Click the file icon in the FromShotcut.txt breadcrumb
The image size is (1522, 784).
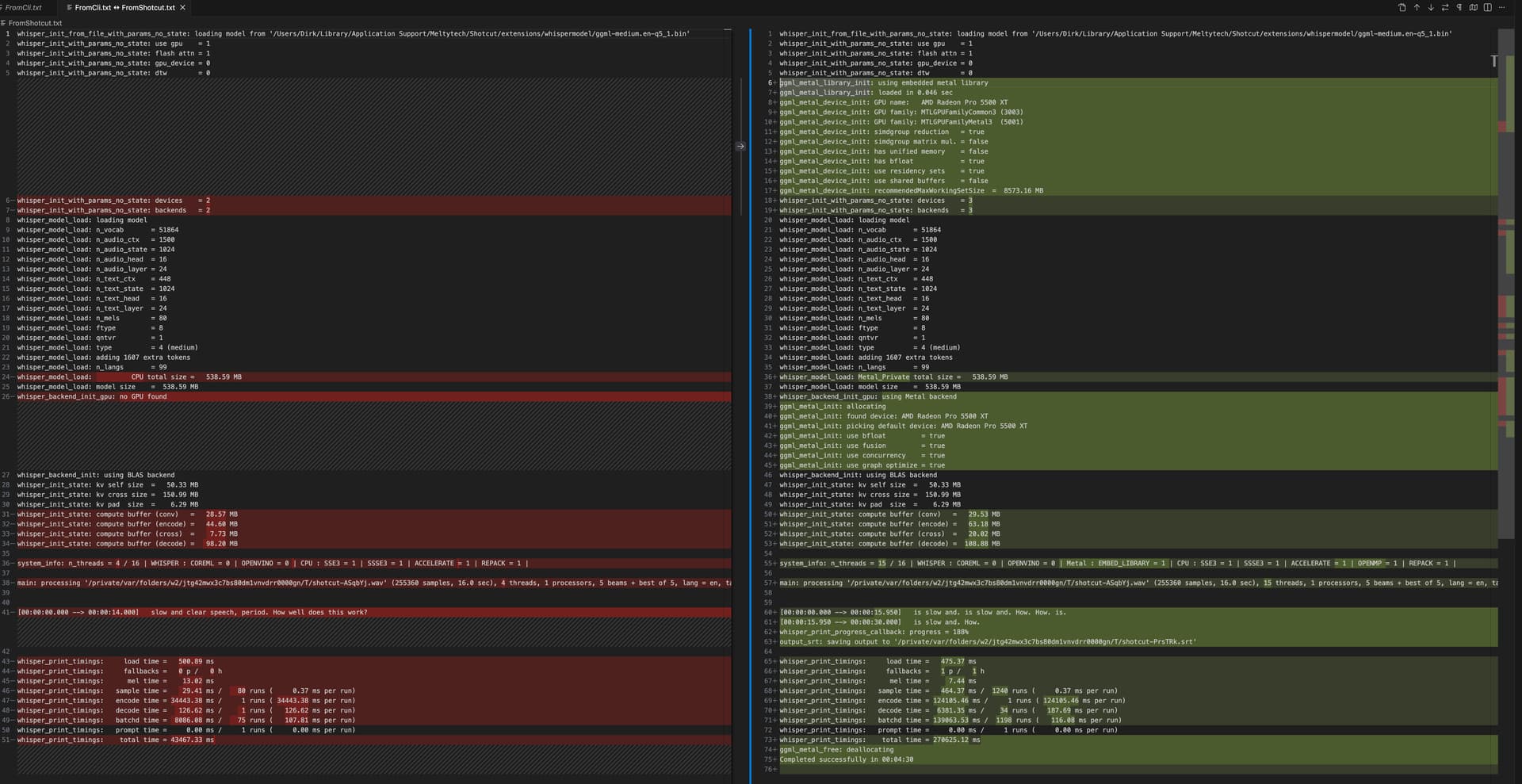4,23
